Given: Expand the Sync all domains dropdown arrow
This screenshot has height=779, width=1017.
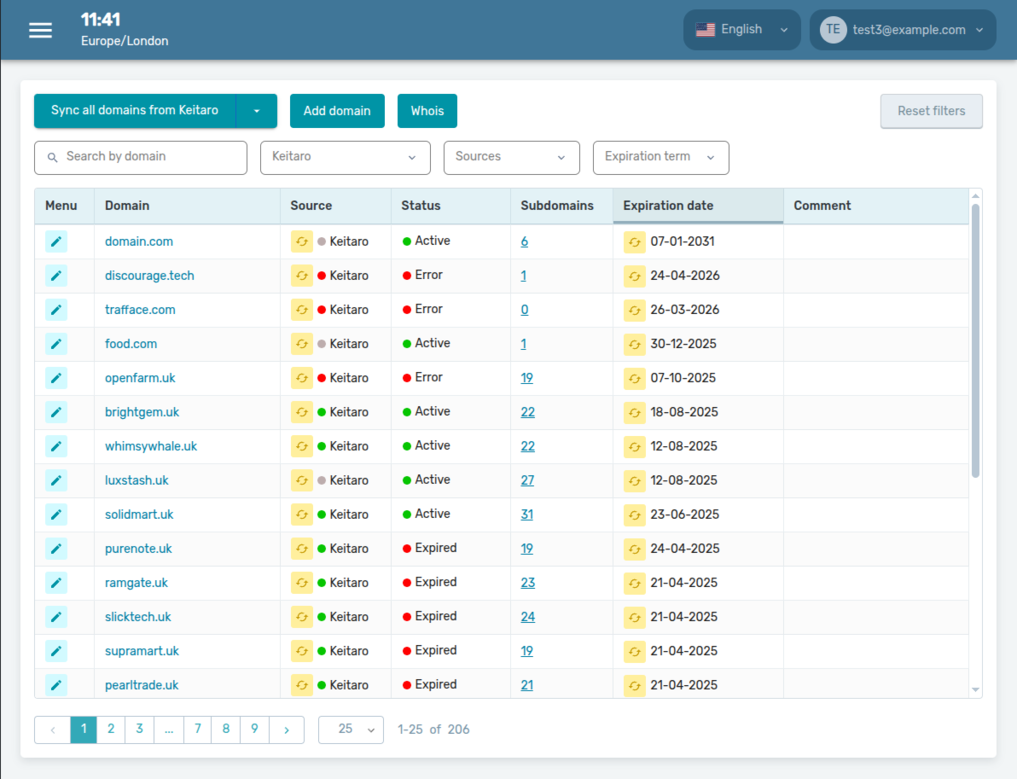Looking at the screenshot, I should pyautogui.click(x=256, y=111).
